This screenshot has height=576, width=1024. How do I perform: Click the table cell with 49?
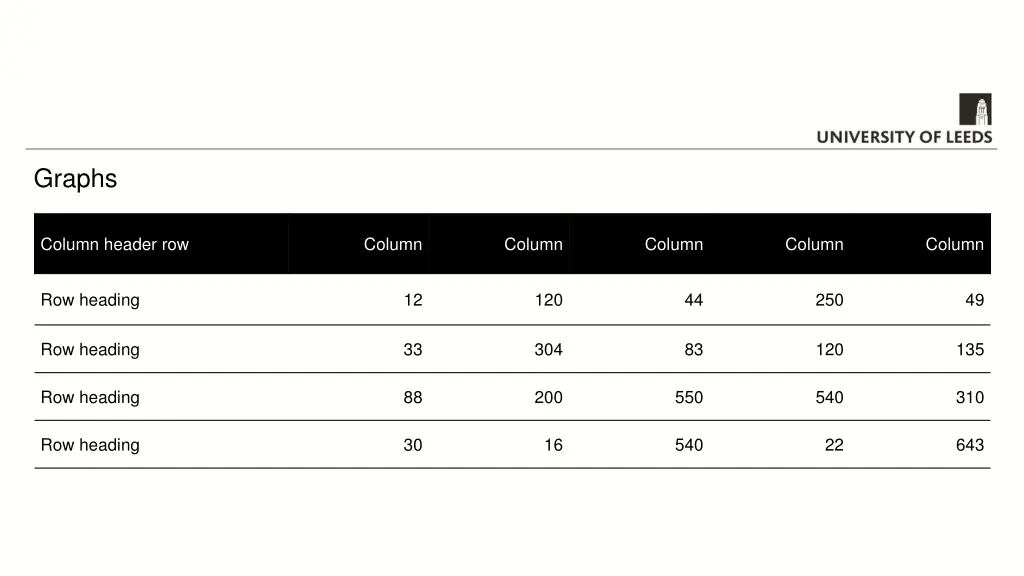[974, 300]
